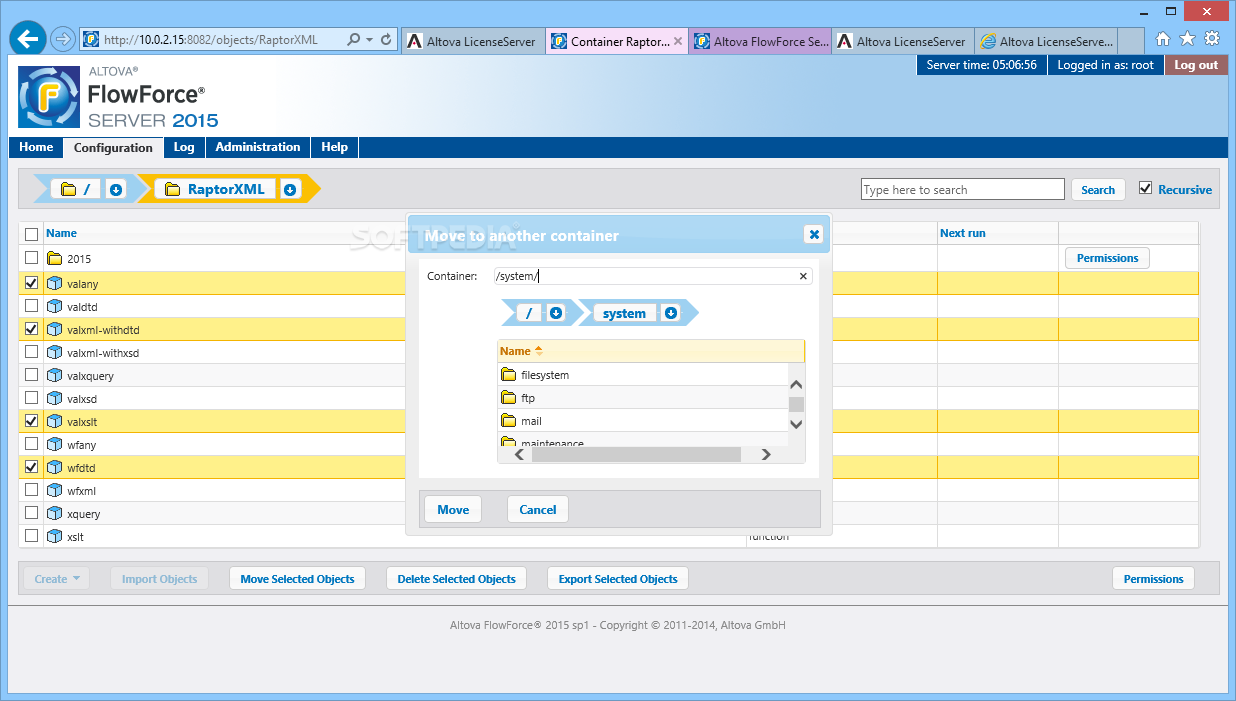Click the Search button

click(x=1098, y=190)
